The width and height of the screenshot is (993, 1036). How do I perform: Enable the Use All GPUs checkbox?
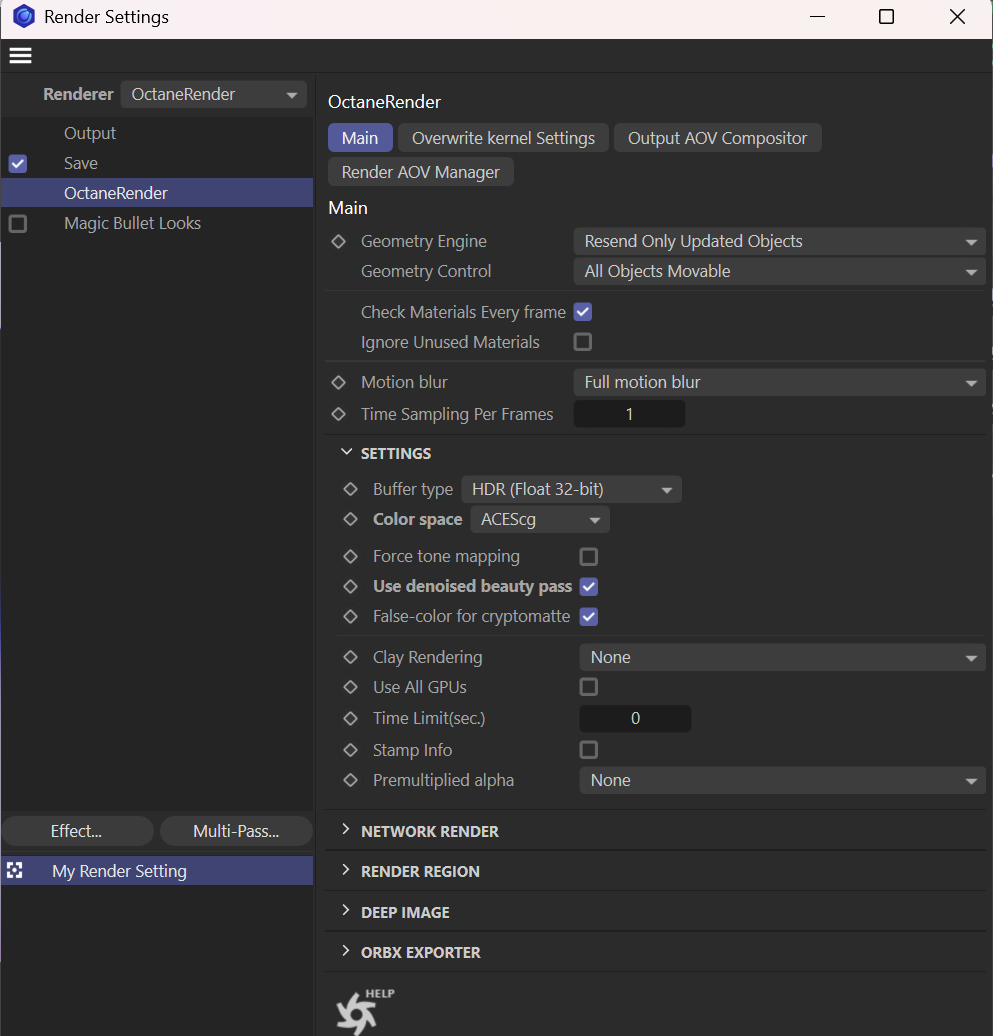[589, 688]
